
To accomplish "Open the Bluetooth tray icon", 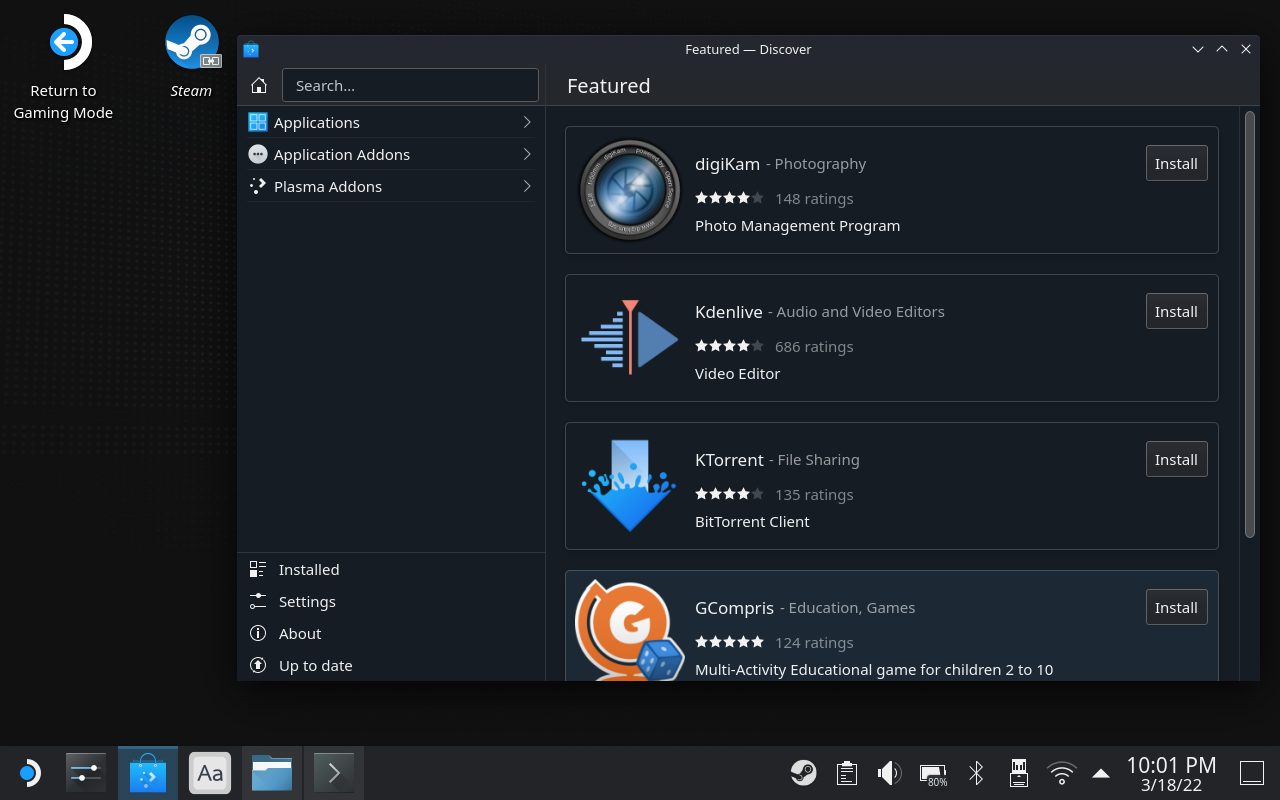I will (976, 773).
